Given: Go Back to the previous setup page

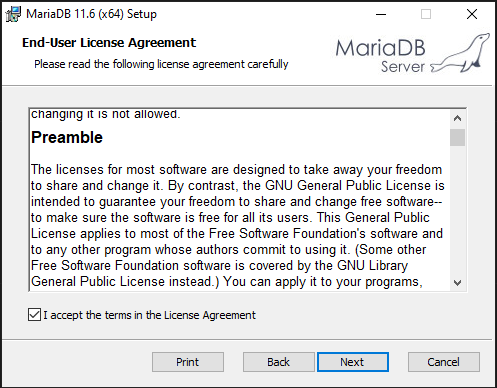Looking at the screenshot, I should pos(278,362).
